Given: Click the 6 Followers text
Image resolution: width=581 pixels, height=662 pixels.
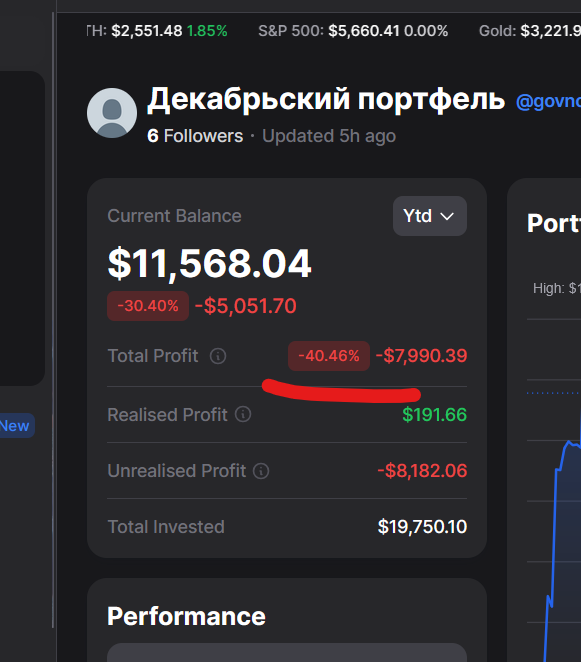Looking at the screenshot, I should click(195, 136).
